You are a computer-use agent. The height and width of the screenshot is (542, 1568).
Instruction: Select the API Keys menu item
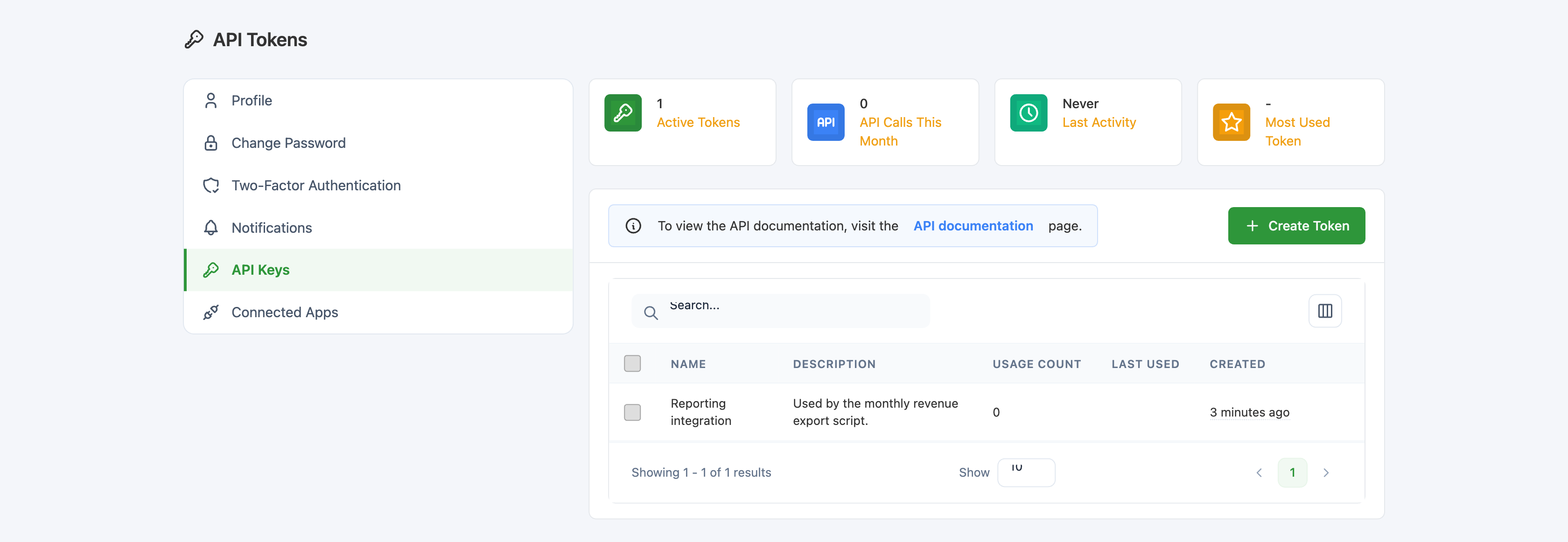point(378,270)
